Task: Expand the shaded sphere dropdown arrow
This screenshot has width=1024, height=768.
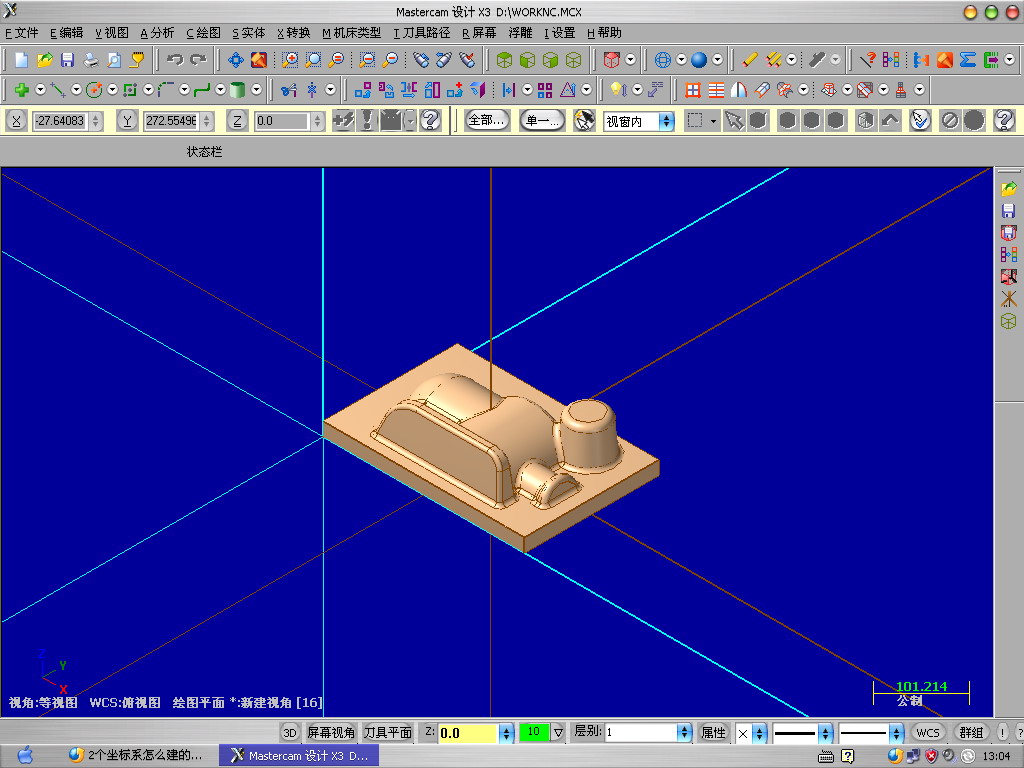Action: tap(717, 60)
